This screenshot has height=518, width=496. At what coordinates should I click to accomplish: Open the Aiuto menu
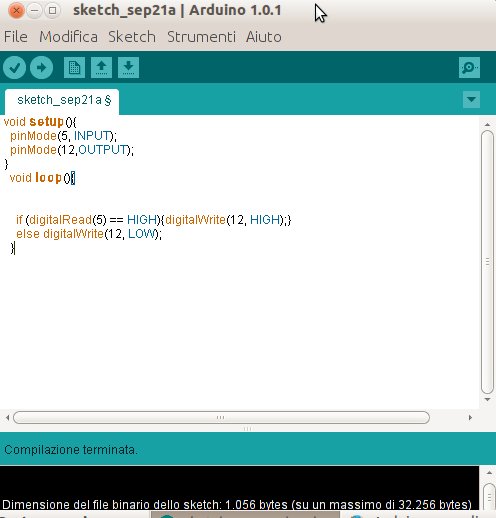tap(264, 37)
